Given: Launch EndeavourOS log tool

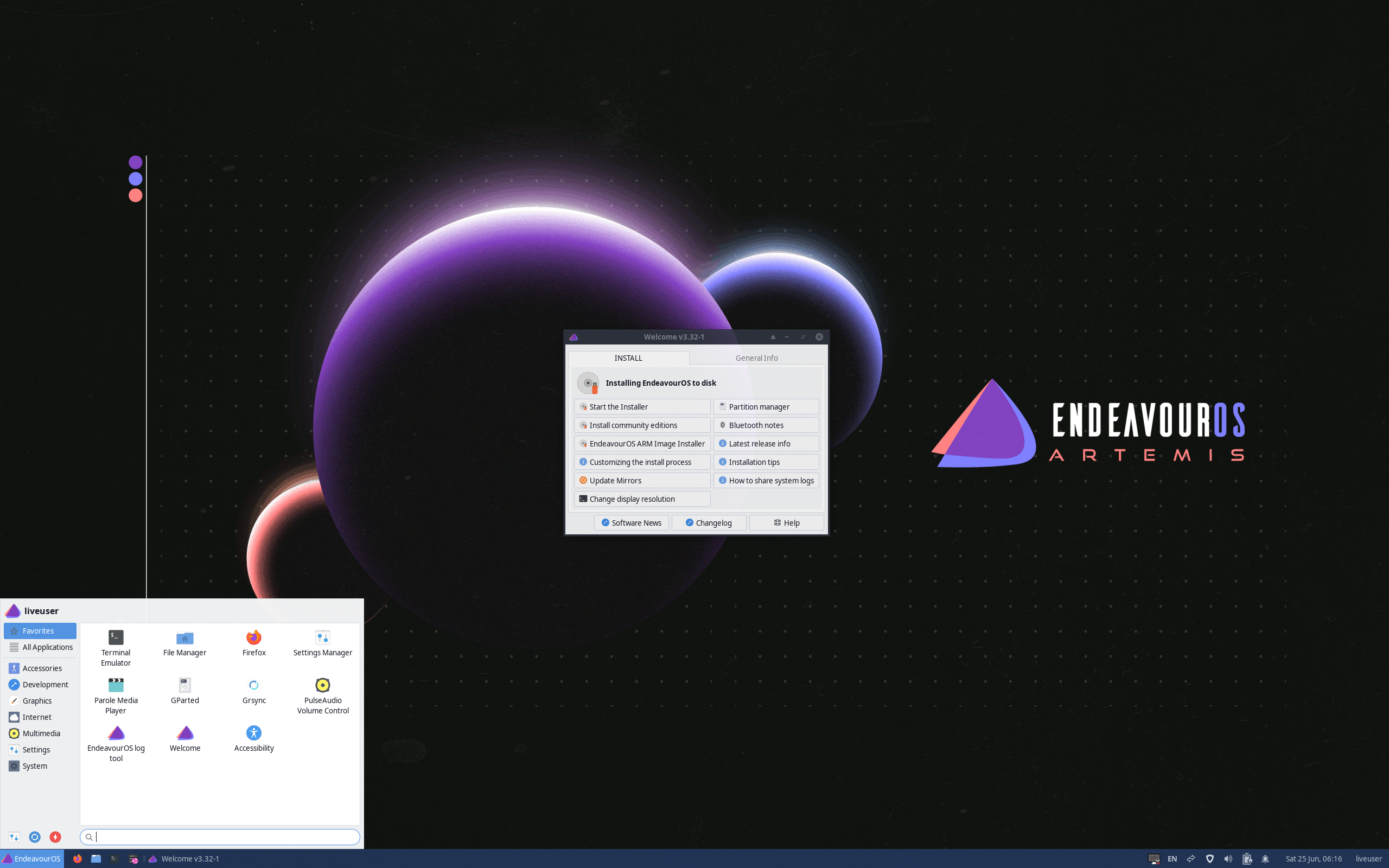Looking at the screenshot, I should pos(116,743).
